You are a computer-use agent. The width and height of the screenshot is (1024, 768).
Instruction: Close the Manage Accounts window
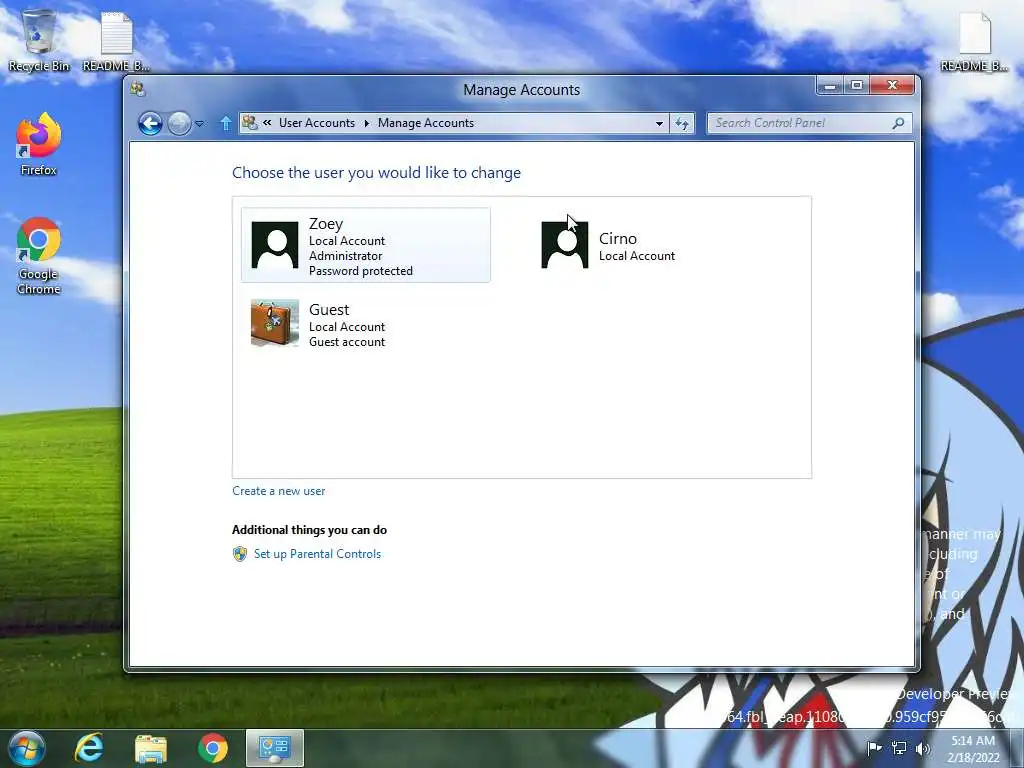(x=893, y=86)
